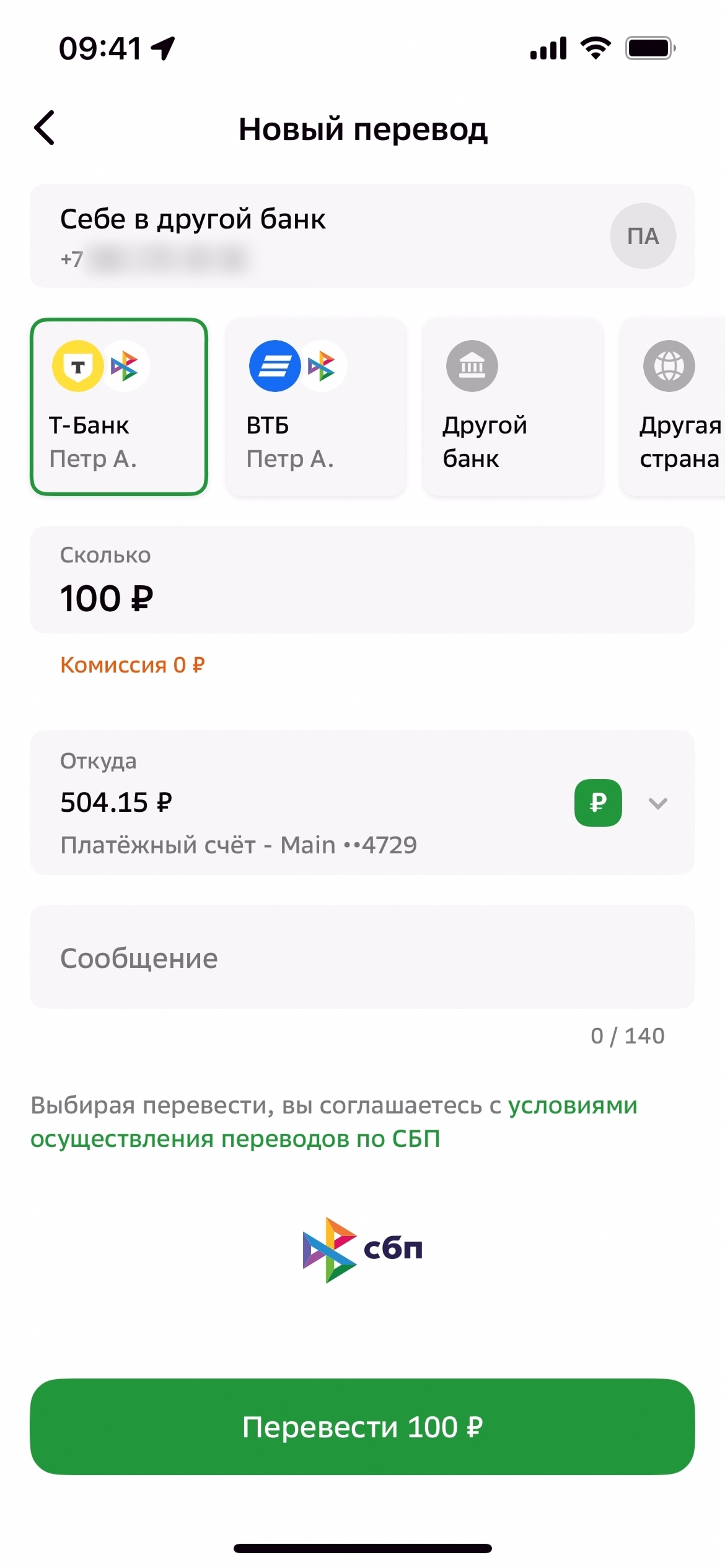
Task: Expand the source account chevron
Action: (x=657, y=803)
